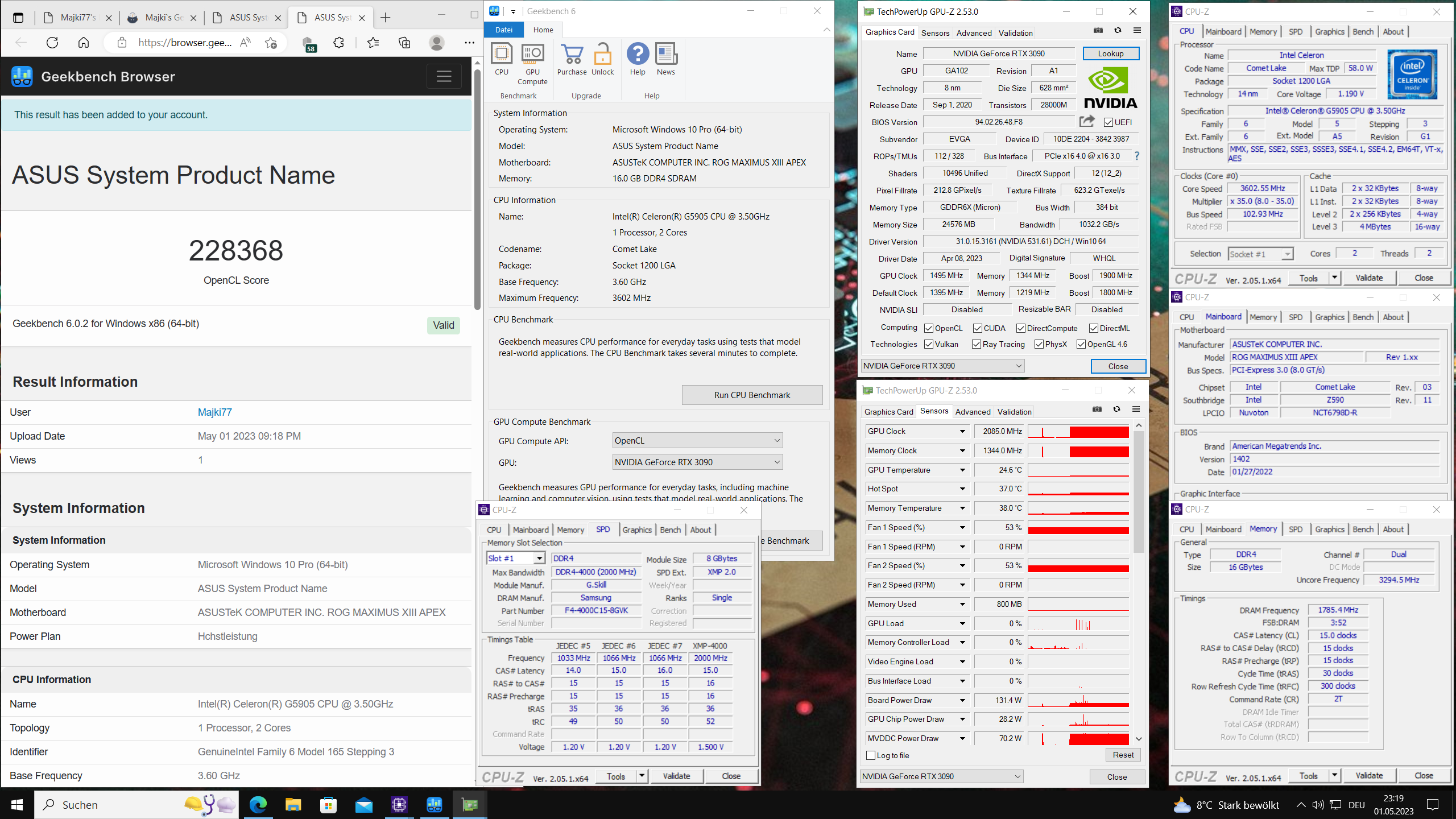This screenshot has width=1456, height=819.
Task: Open Slot #1 dropdown in CPU-Z SPD window
Action: (x=516, y=559)
